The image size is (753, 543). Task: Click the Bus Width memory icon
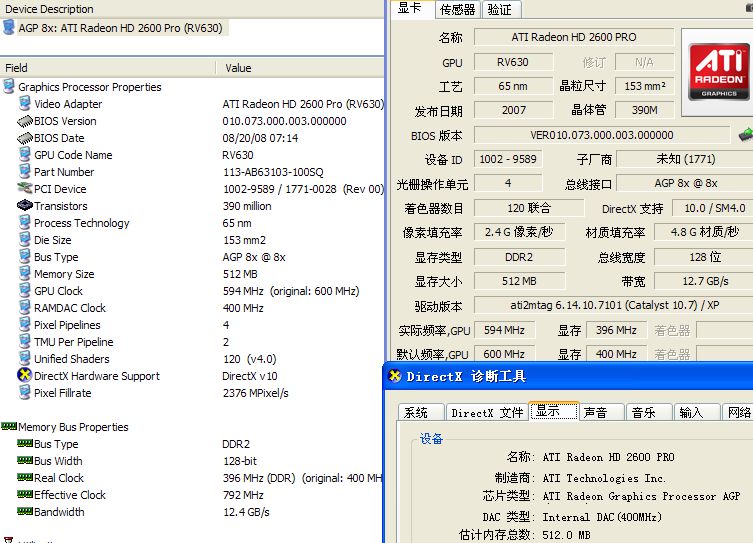[x=24, y=460]
